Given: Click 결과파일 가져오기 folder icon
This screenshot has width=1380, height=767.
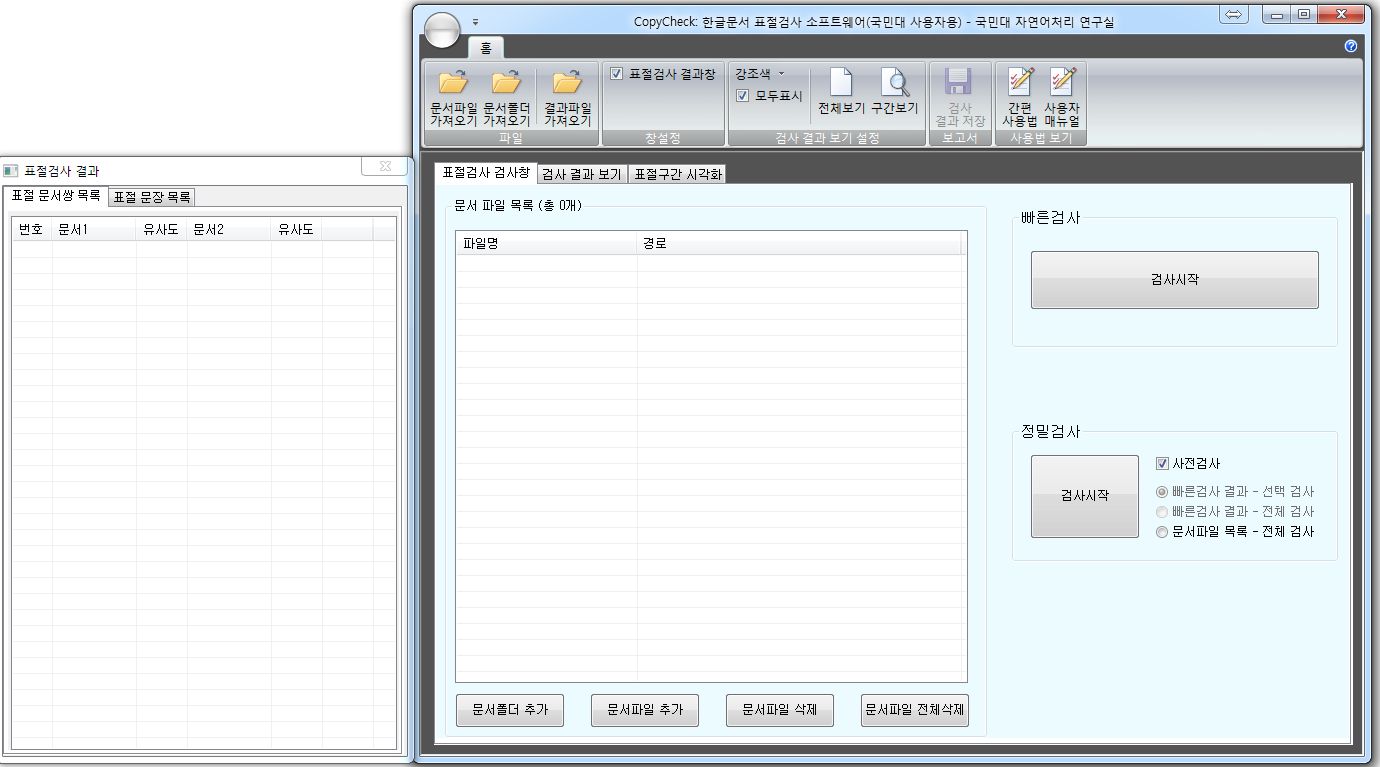Looking at the screenshot, I should pos(567,83).
